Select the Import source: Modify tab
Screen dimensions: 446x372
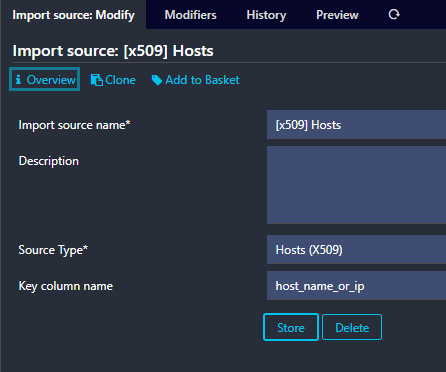pos(73,15)
